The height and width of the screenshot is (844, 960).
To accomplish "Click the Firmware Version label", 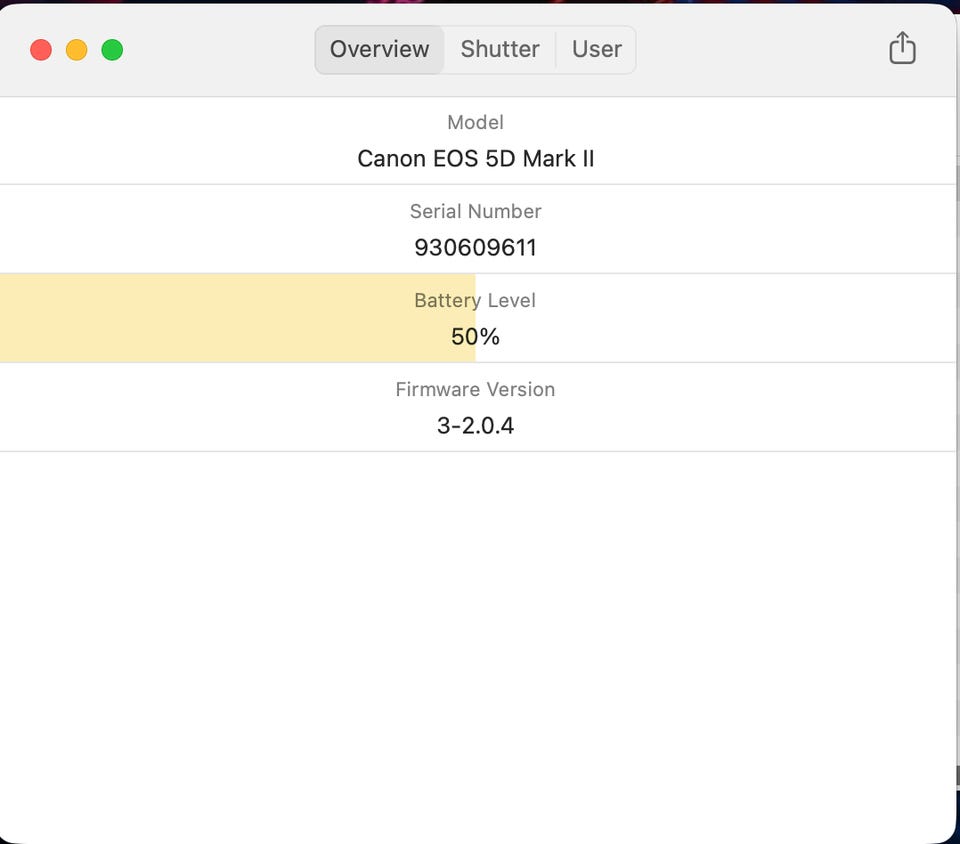I will pyautogui.click(x=475, y=390).
